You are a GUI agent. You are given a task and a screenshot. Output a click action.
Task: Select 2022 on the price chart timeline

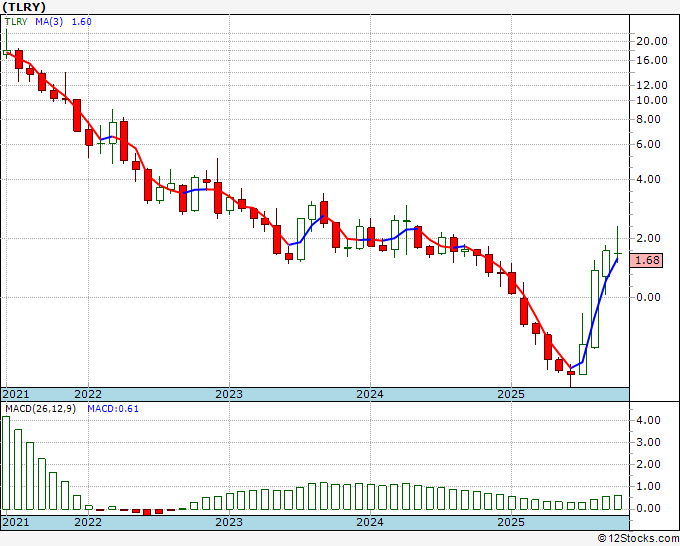[88, 394]
